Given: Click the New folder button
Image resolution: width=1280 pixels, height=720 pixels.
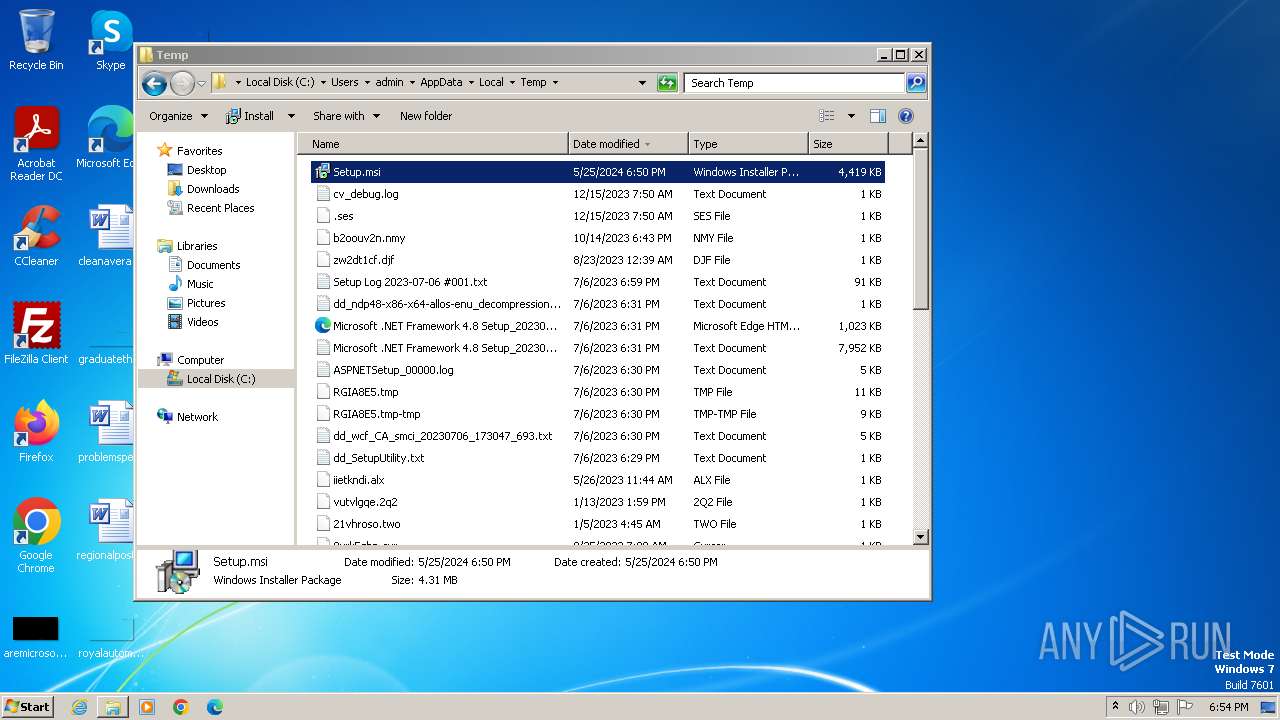Looking at the screenshot, I should click(426, 116).
